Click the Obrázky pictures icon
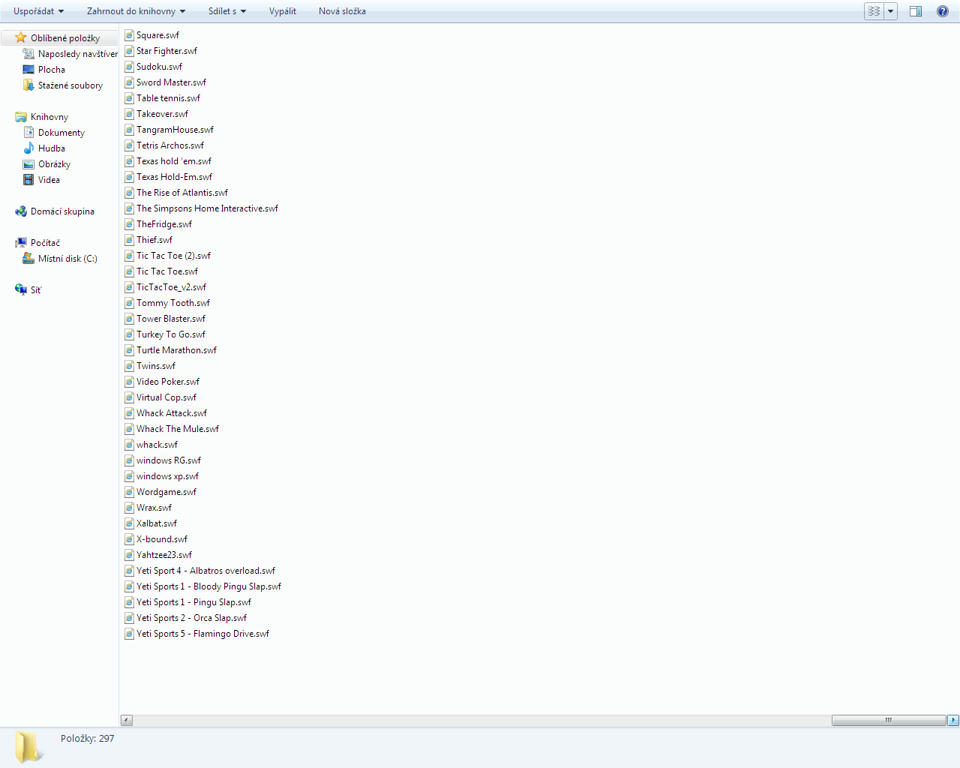The image size is (960, 768). pos(28,164)
